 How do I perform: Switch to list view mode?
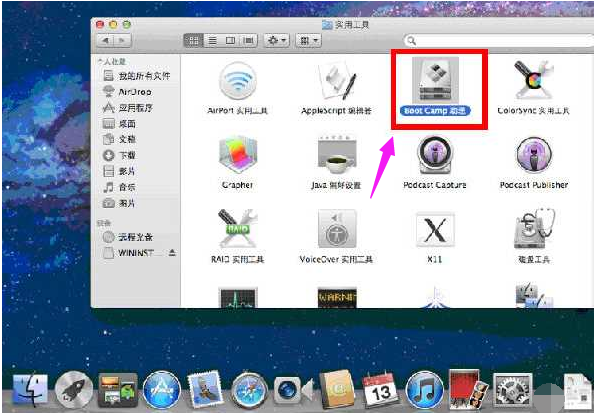[213, 41]
